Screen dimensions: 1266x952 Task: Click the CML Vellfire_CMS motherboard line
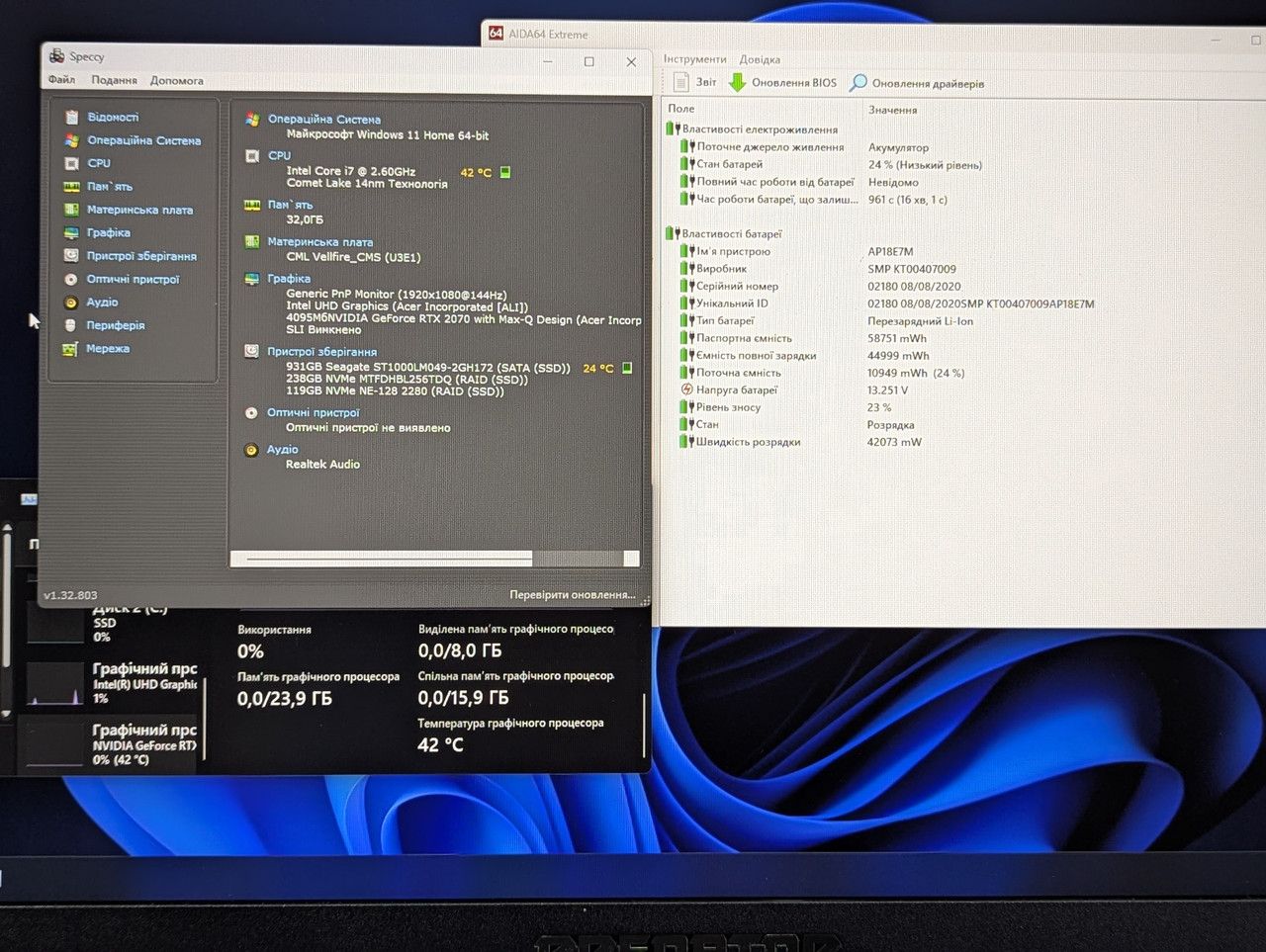(x=353, y=257)
